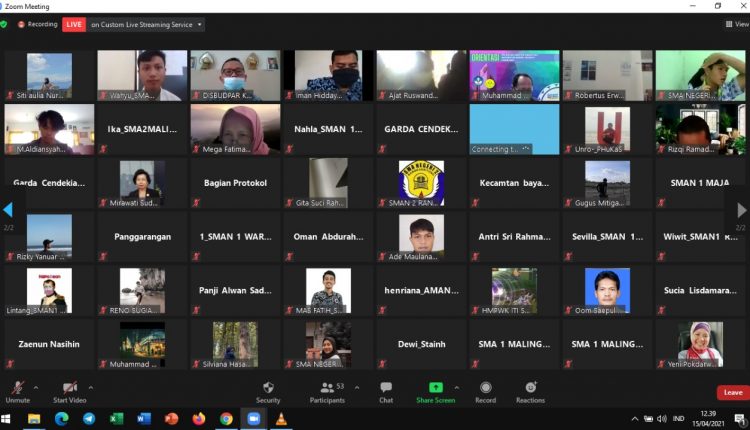Click the green encryption shield icon
Screen dimensions: 750x430
coord(5,24)
